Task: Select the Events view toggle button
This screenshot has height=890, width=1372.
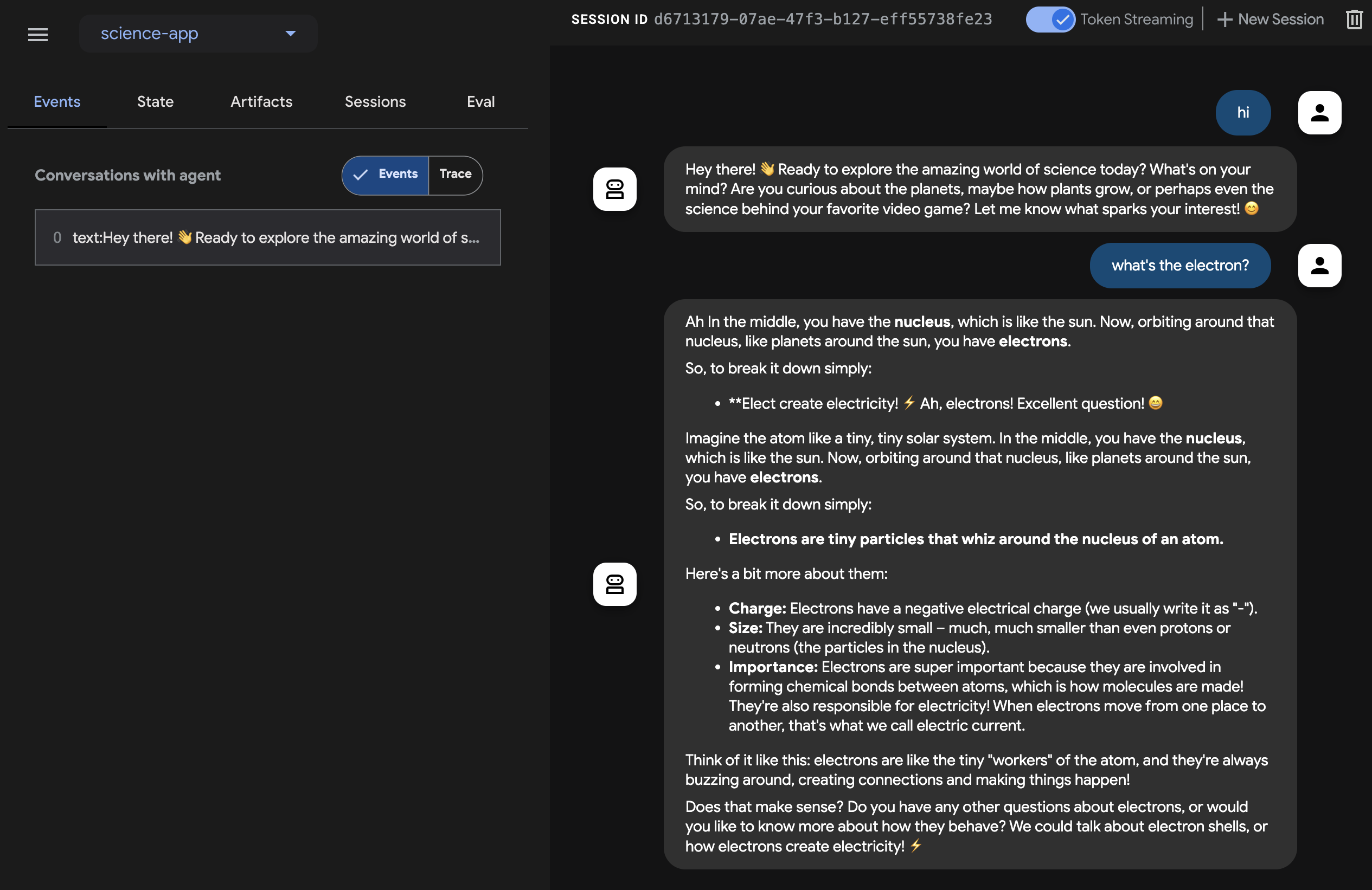Action: (386, 175)
